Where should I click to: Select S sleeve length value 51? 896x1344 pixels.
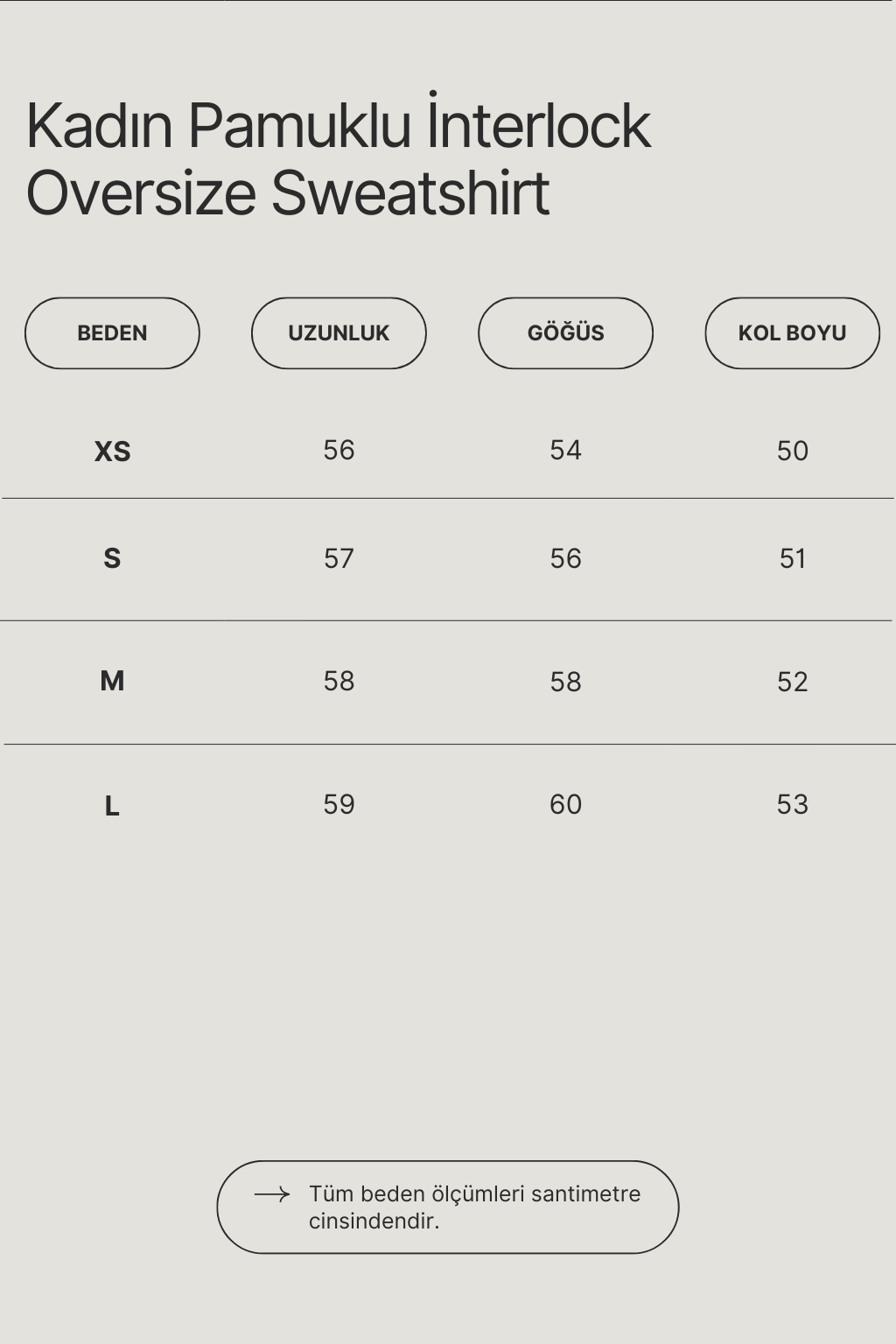pos(792,559)
